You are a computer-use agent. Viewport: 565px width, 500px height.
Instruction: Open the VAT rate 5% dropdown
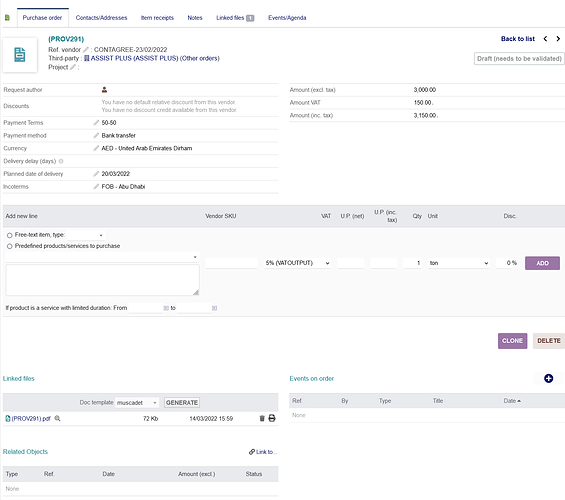click(297, 263)
